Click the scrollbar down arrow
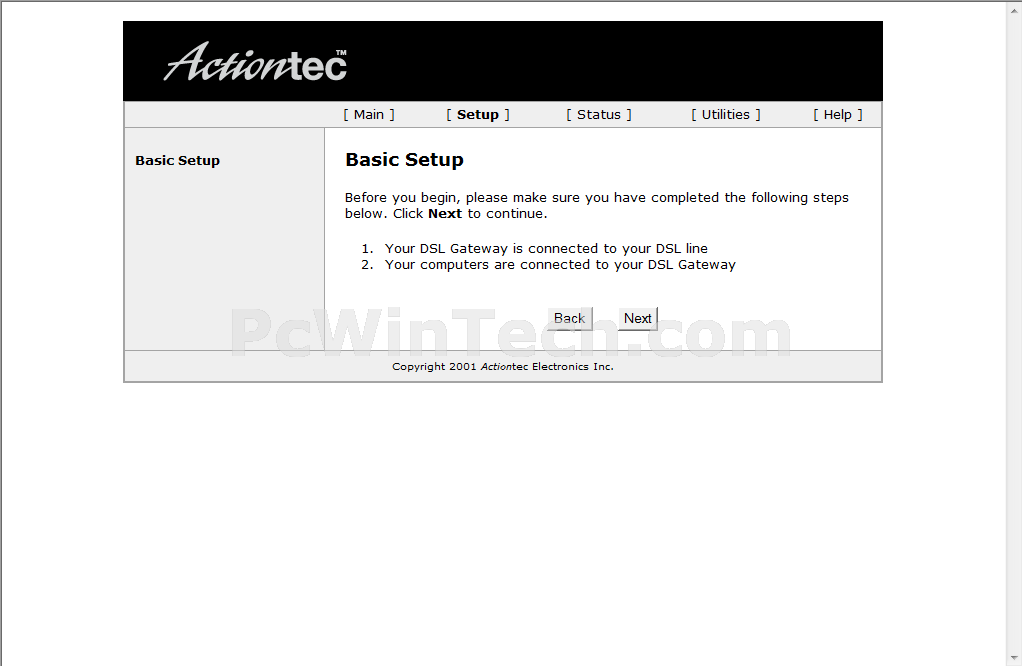 [x=1014, y=658]
